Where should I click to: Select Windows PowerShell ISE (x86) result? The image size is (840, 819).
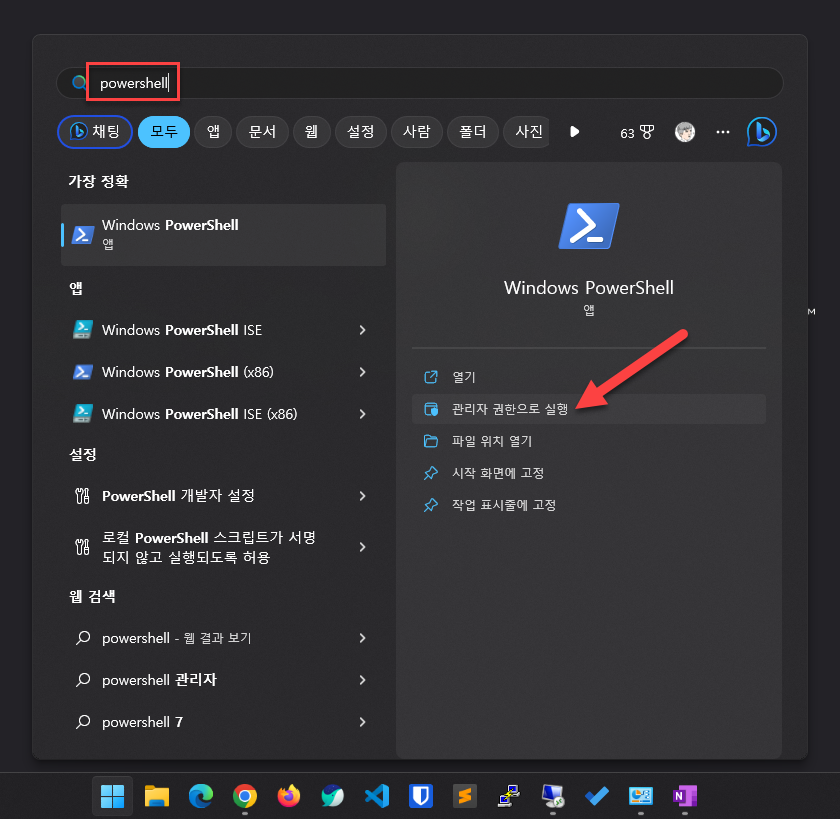(x=223, y=414)
